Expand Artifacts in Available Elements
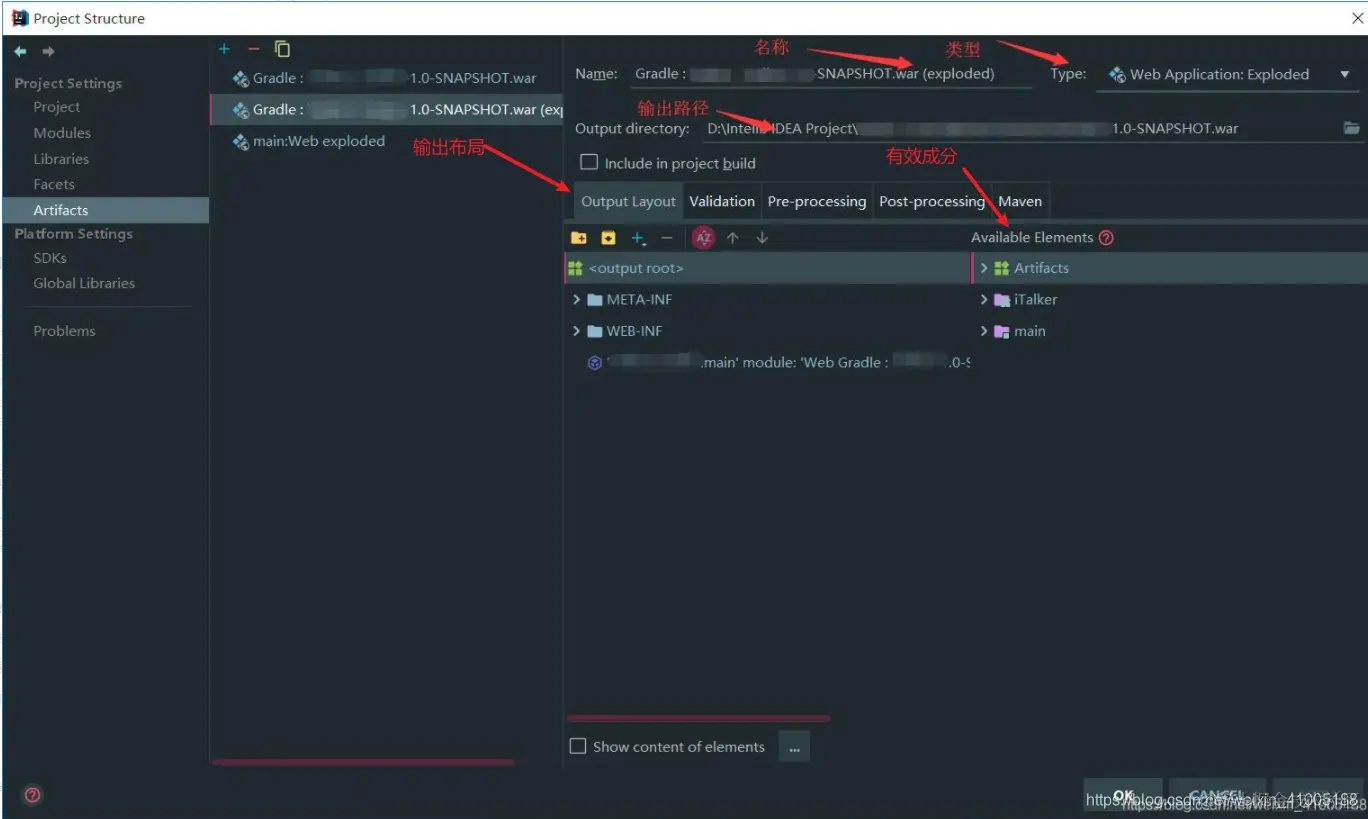Image resolution: width=1368 pixels, height=819 pixels. 984,268
